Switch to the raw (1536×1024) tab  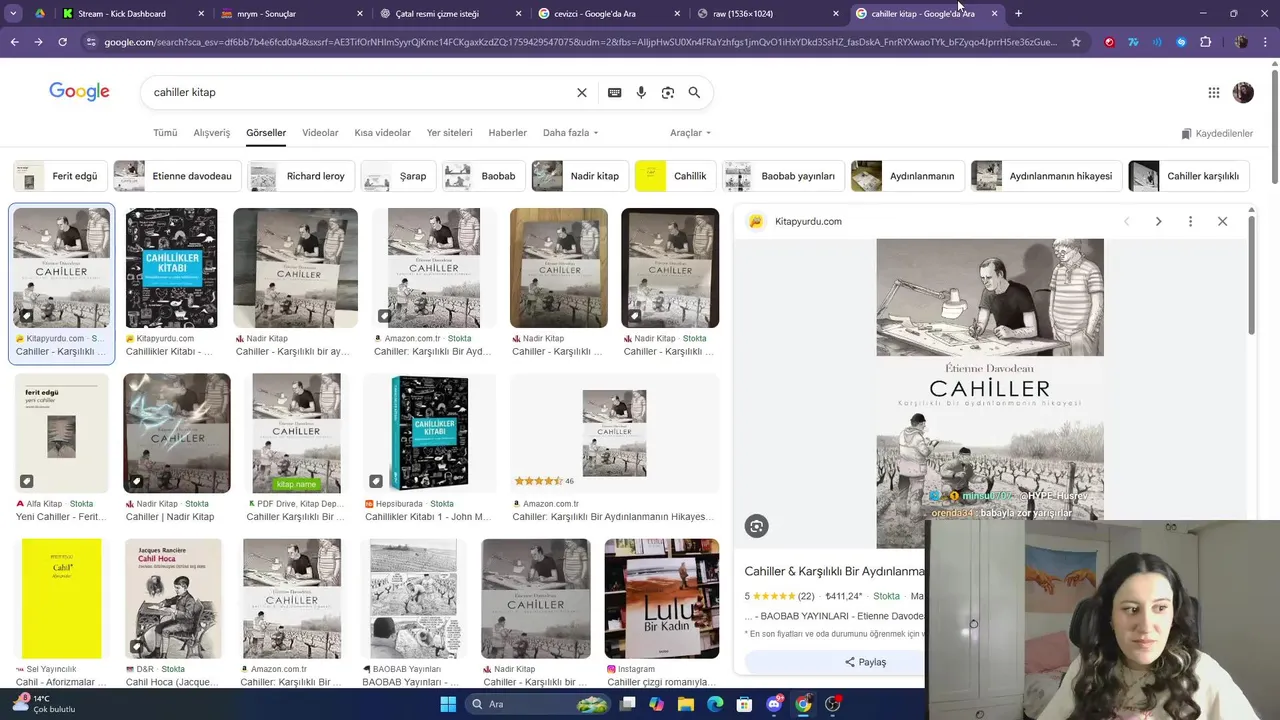(765, 13)
